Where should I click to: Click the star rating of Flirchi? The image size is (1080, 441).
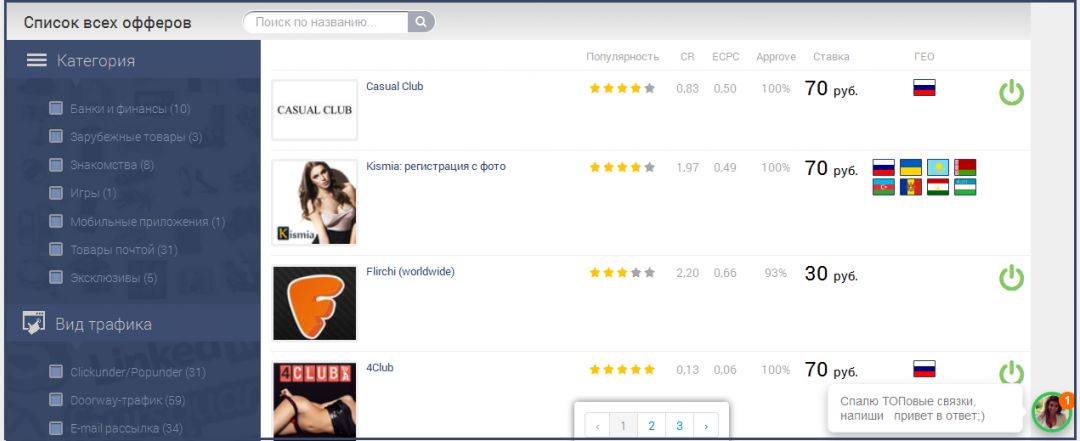tap(622, 273)
